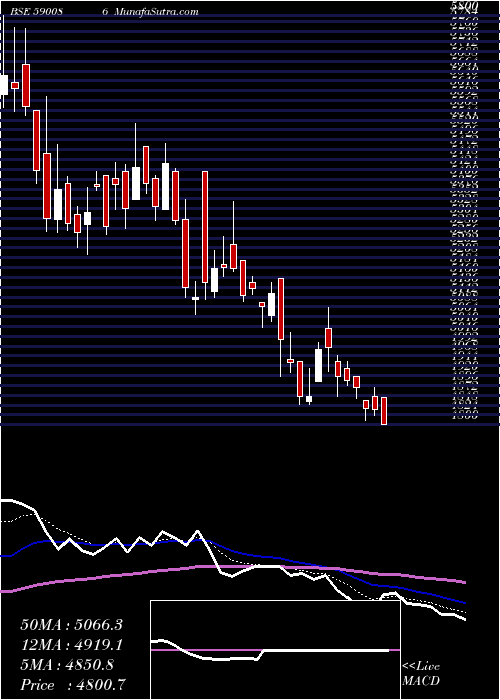Click the BSE 59008 symbol label

36,12
